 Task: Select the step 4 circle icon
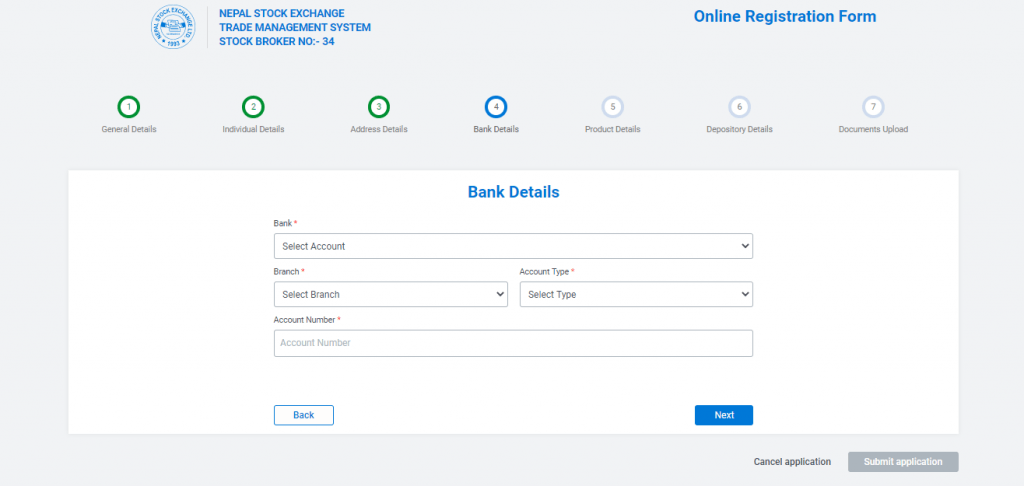coord(496,107)
